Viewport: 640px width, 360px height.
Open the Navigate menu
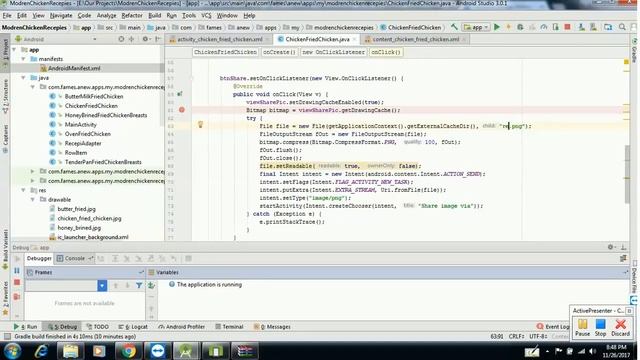(x=61, y=16)
